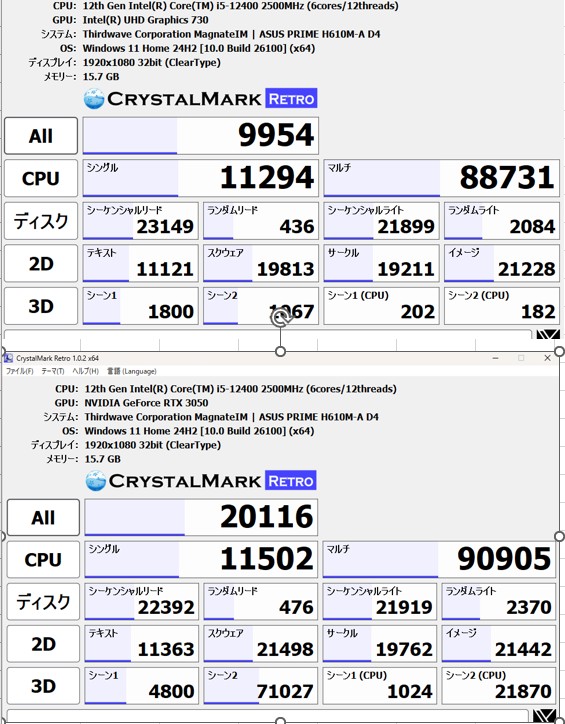Run the 2D benchmark in the UHD Graphics 730 window
Image resolution: width=565 pixels, height=724 pixels.
[x=41, y=263]
